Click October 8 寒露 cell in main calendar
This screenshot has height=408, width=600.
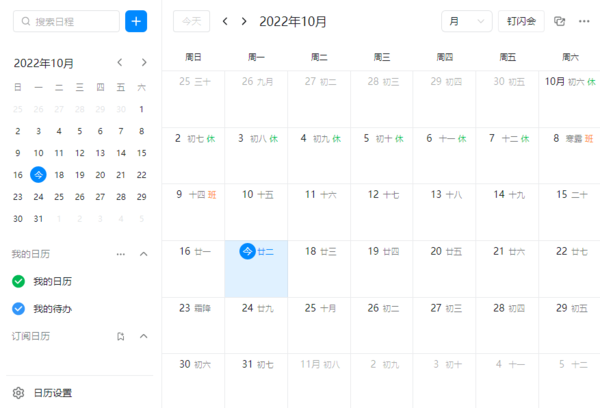[x=569, y=155]
